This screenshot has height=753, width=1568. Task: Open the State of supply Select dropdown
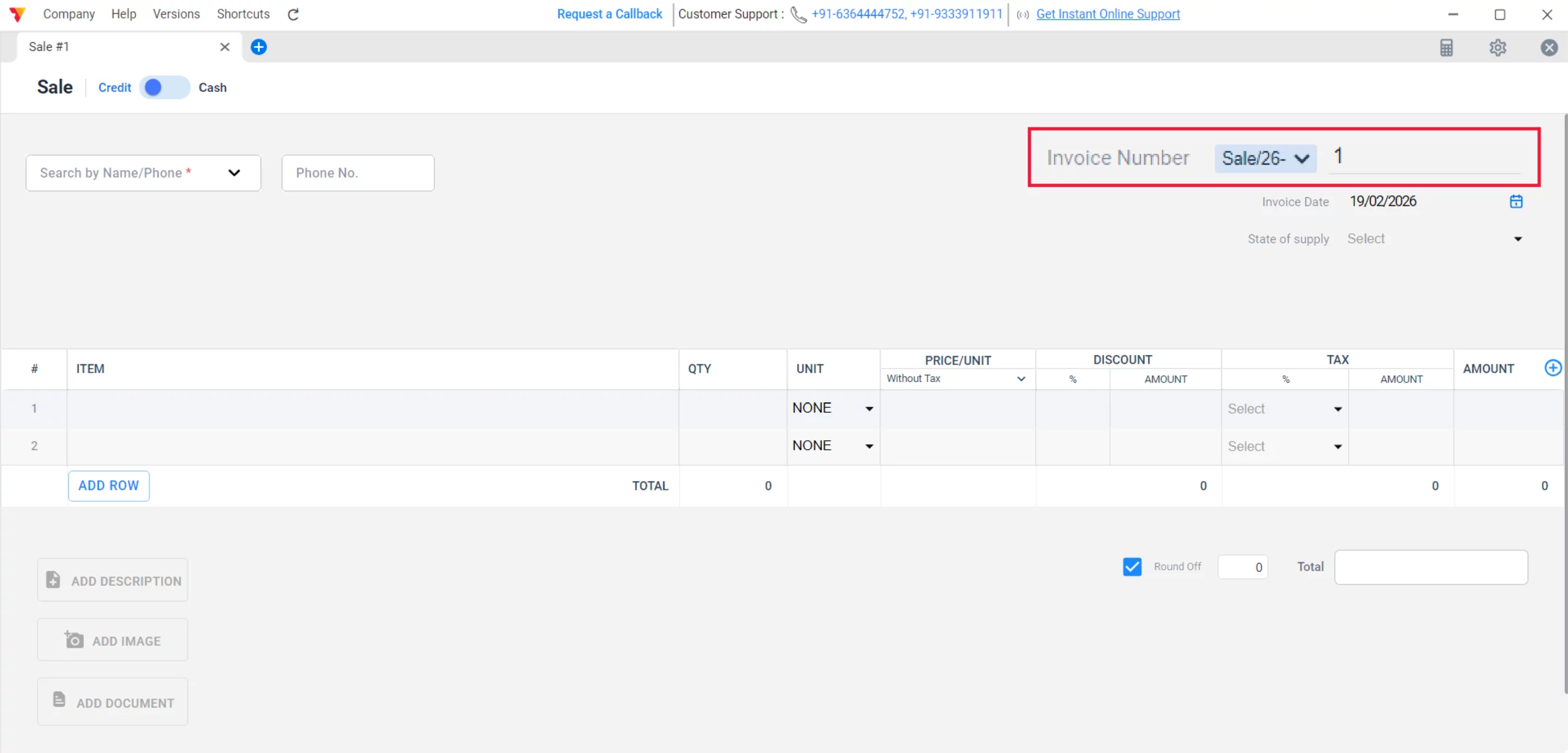coord(1434,239)
